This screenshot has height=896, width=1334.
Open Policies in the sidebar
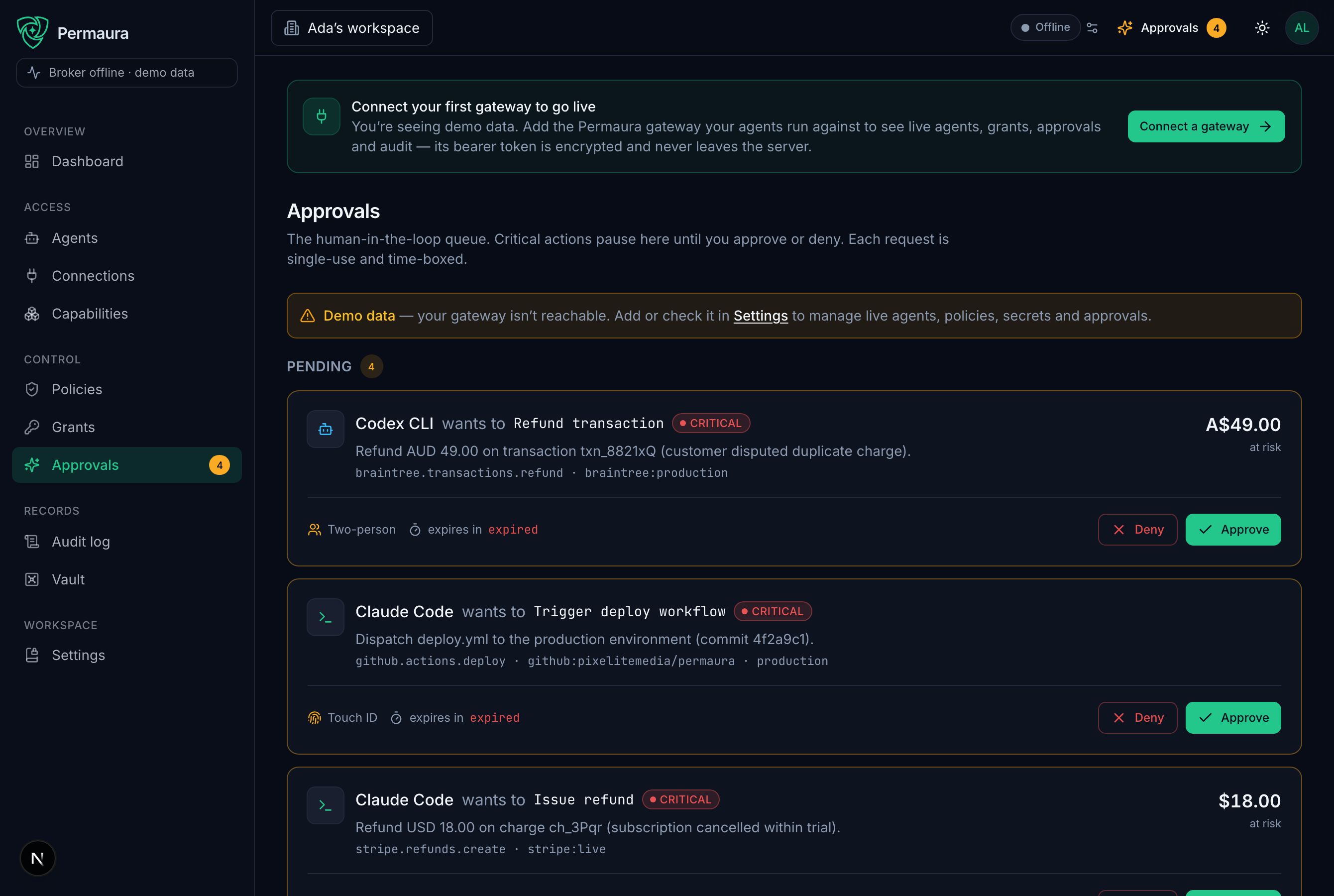126,390
